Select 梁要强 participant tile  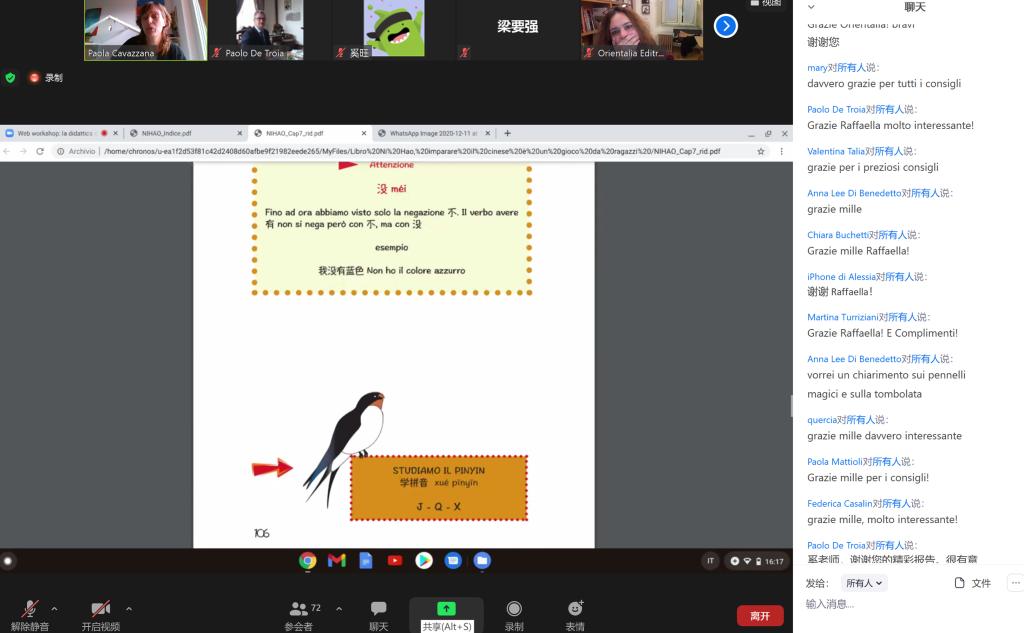518,30
